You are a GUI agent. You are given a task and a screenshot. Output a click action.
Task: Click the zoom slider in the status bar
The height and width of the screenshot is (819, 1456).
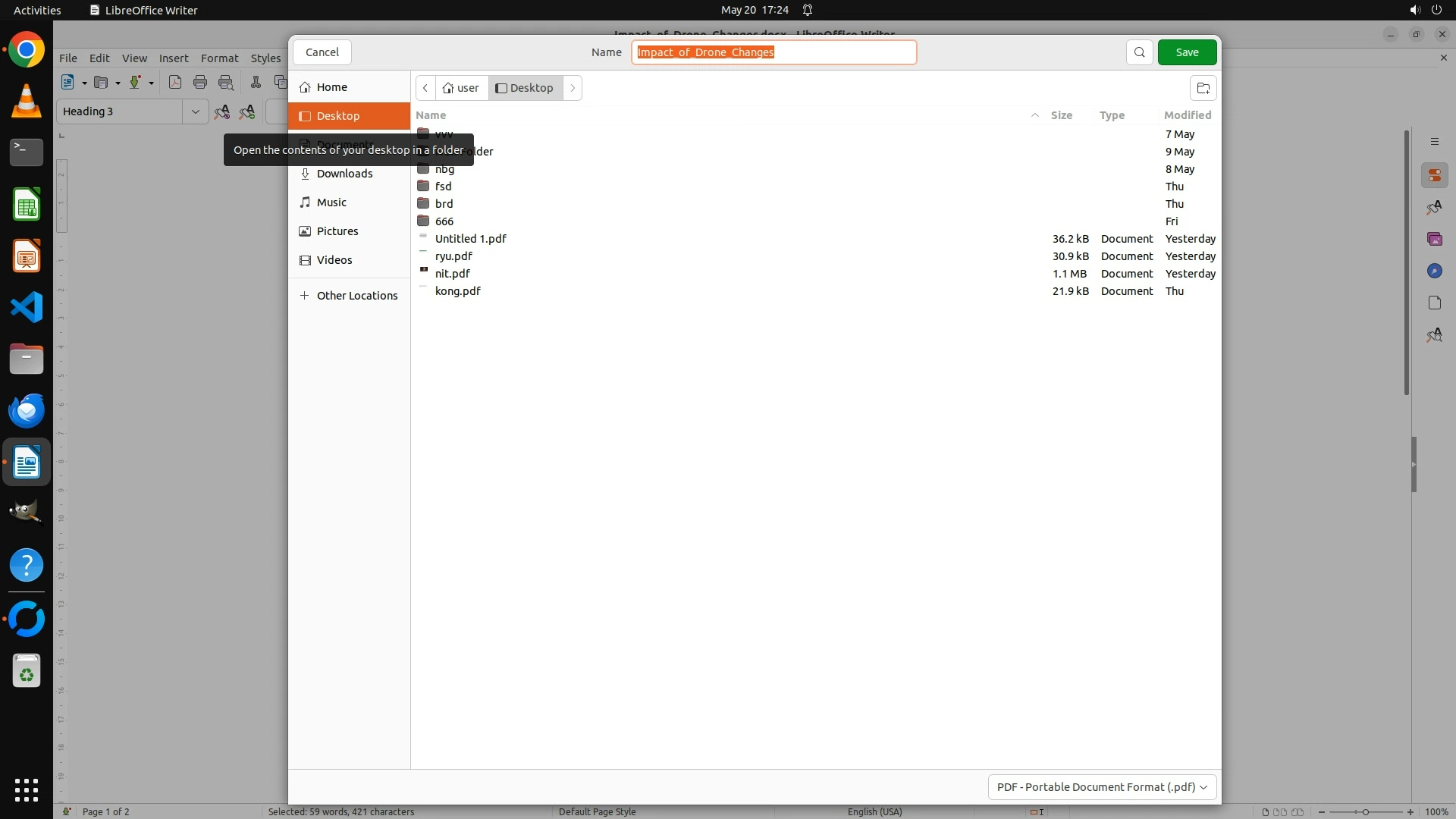pyautogui.click(x=1365, y=812)
